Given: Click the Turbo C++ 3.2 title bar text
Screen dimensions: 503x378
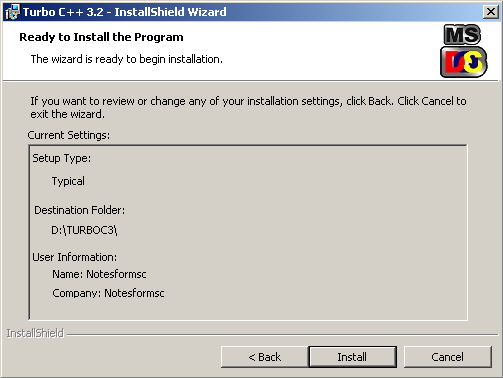Looking at the screenshot, I should (x=125, y=12).
